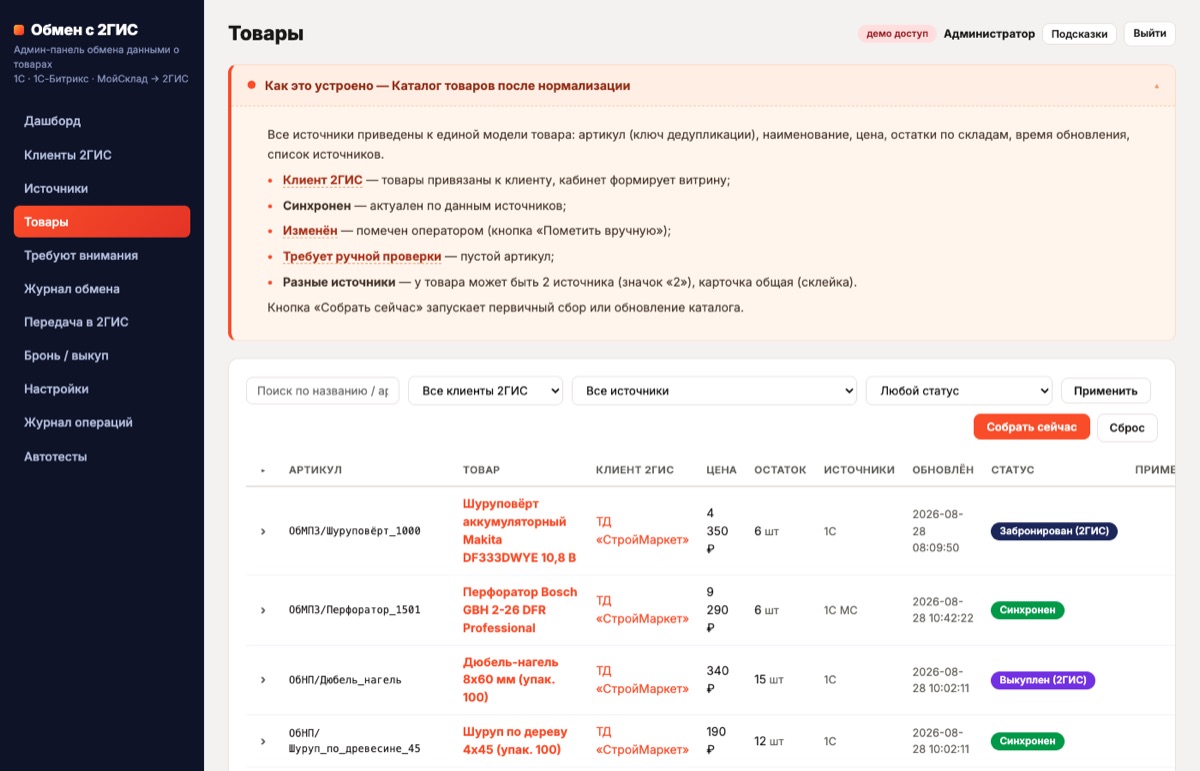Viewport: 1200px width, 771px height.
Task: Click the Подсказки button
Action: [x=1080, y=34]
